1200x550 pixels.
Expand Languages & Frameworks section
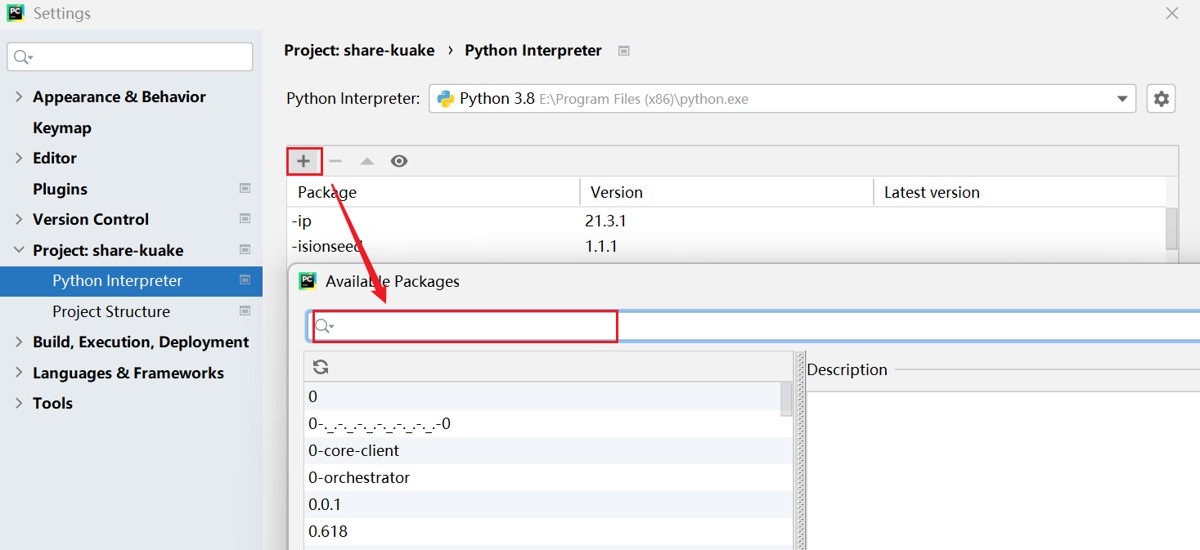[x=19, y=373]
